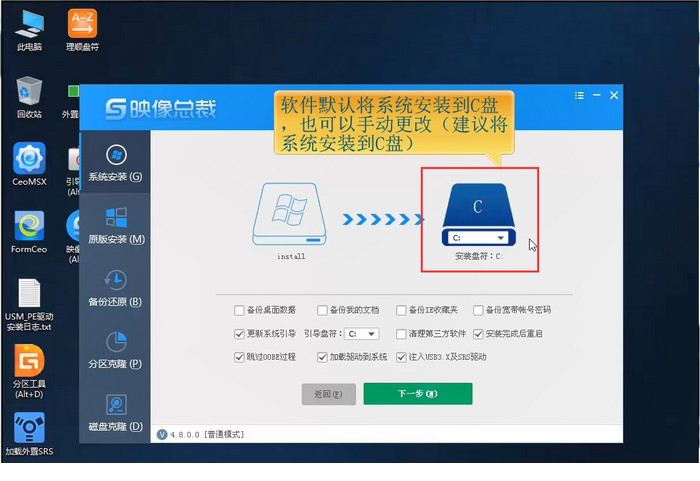The width and height of the screenshot is (700, 481).
Task: Uncheck 更新系统引导 checkbox
Action: tap(239, 334)
